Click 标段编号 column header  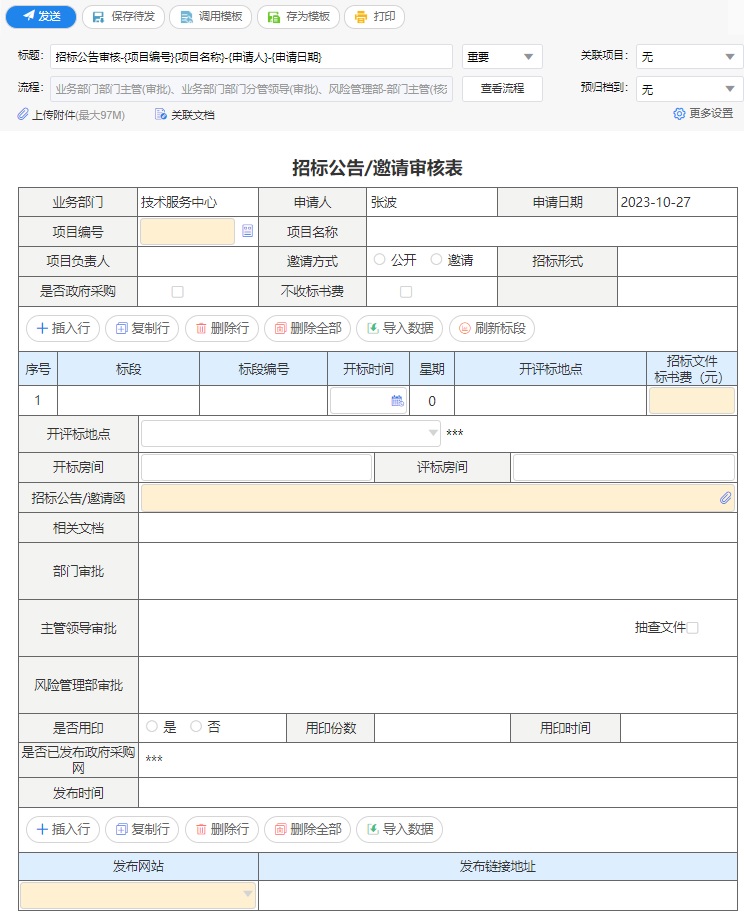[x=264, y=368]
